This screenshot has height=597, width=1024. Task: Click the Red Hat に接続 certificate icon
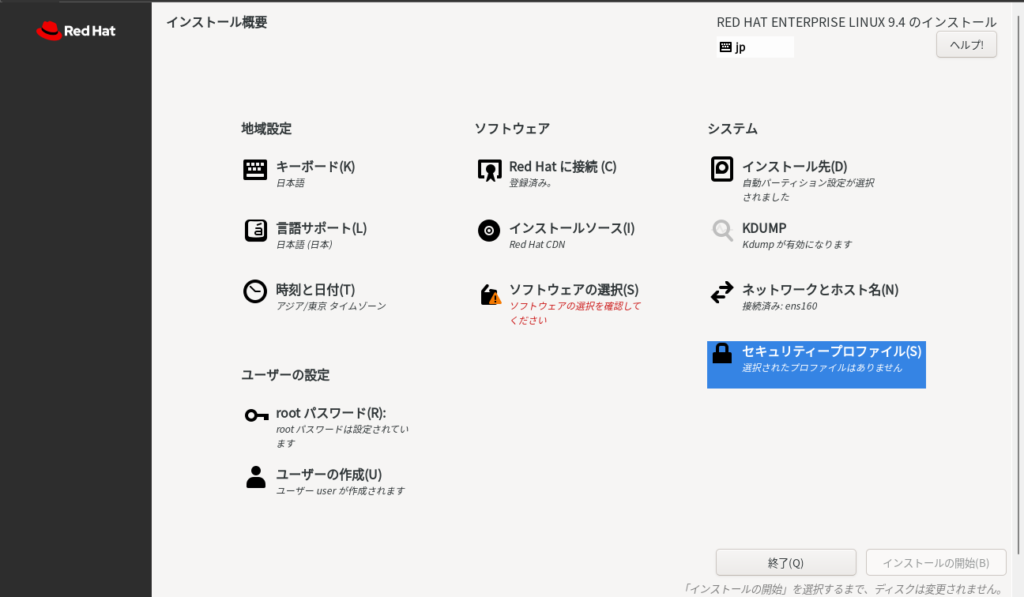point(489,171)
